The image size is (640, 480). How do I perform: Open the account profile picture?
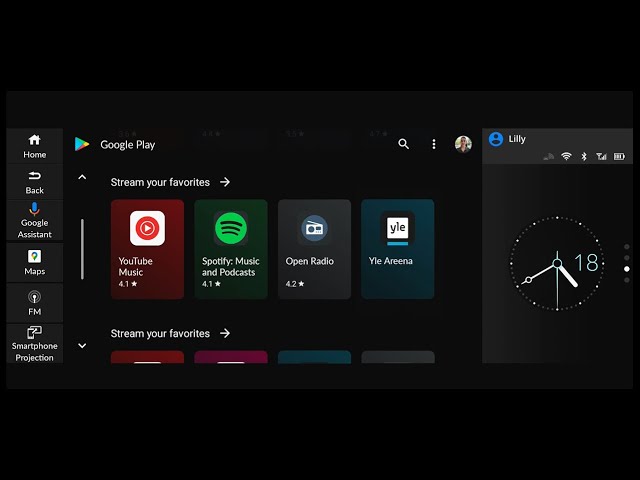[x=463, y=144]
